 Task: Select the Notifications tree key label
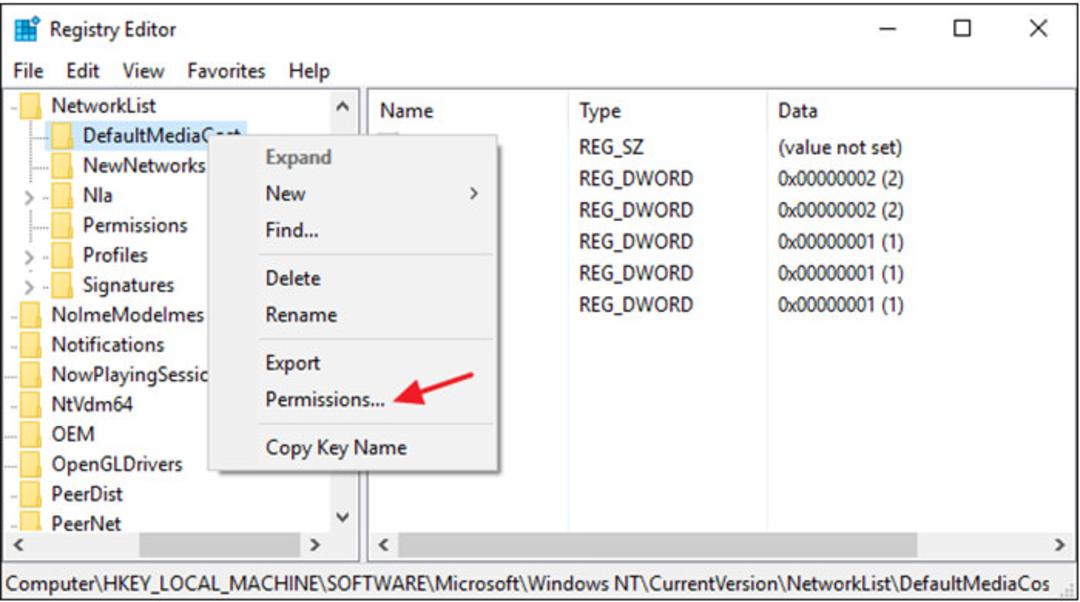pos(107,344)
